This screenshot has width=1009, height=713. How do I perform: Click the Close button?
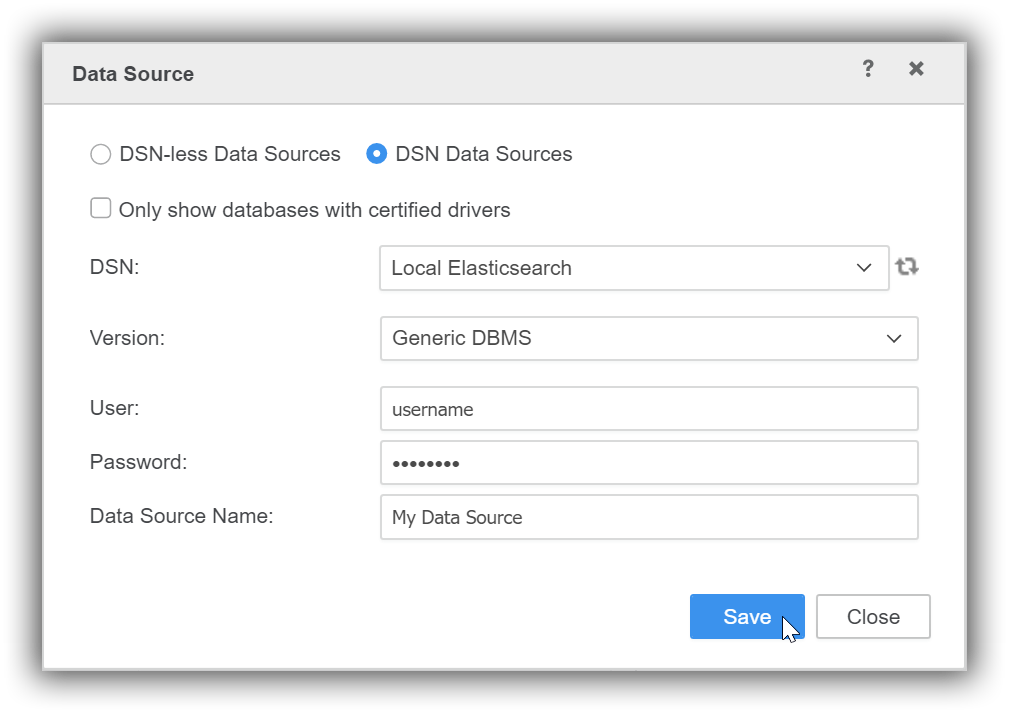872,616
